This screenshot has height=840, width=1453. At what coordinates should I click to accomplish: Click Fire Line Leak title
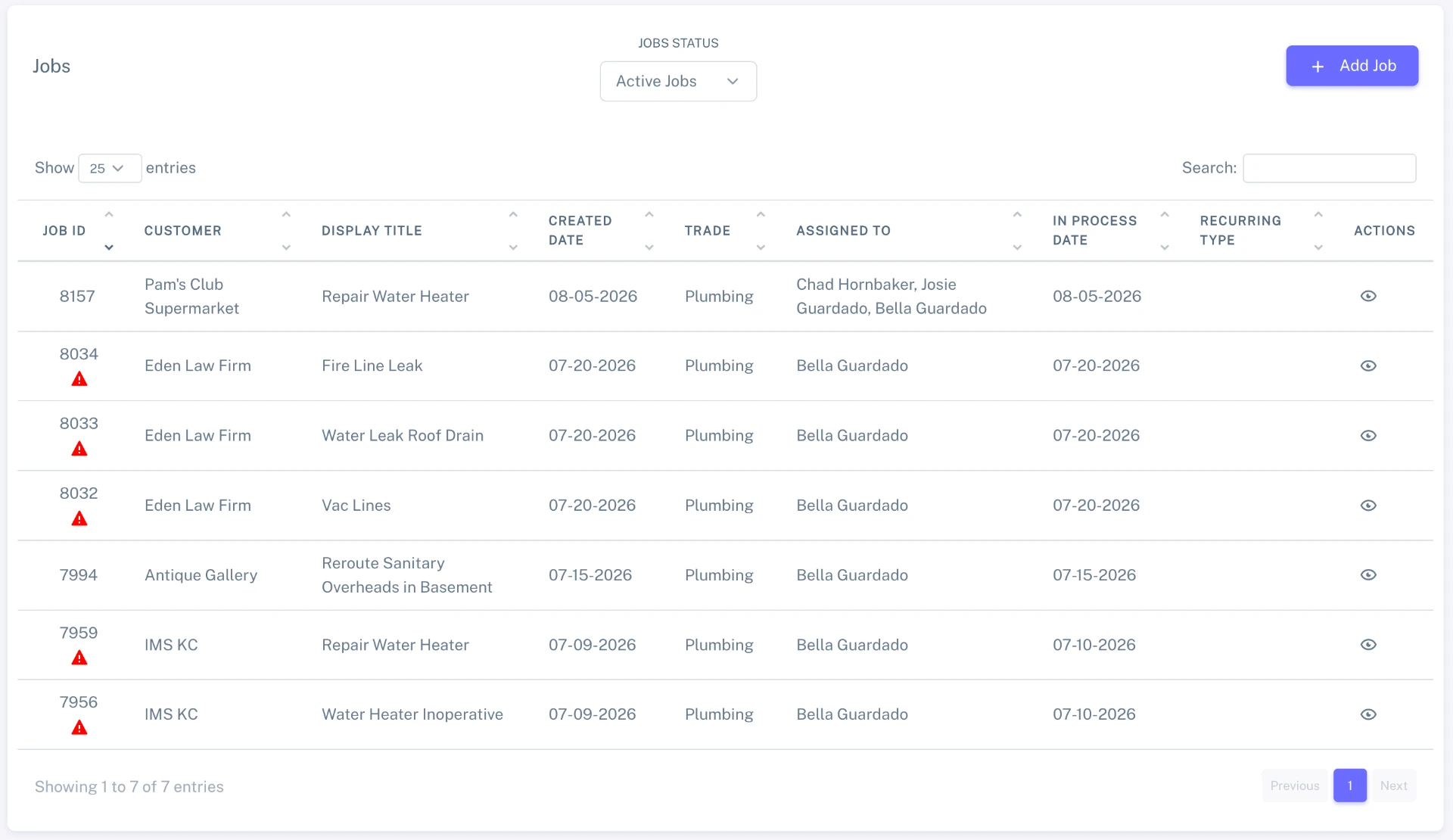[372, 366]
